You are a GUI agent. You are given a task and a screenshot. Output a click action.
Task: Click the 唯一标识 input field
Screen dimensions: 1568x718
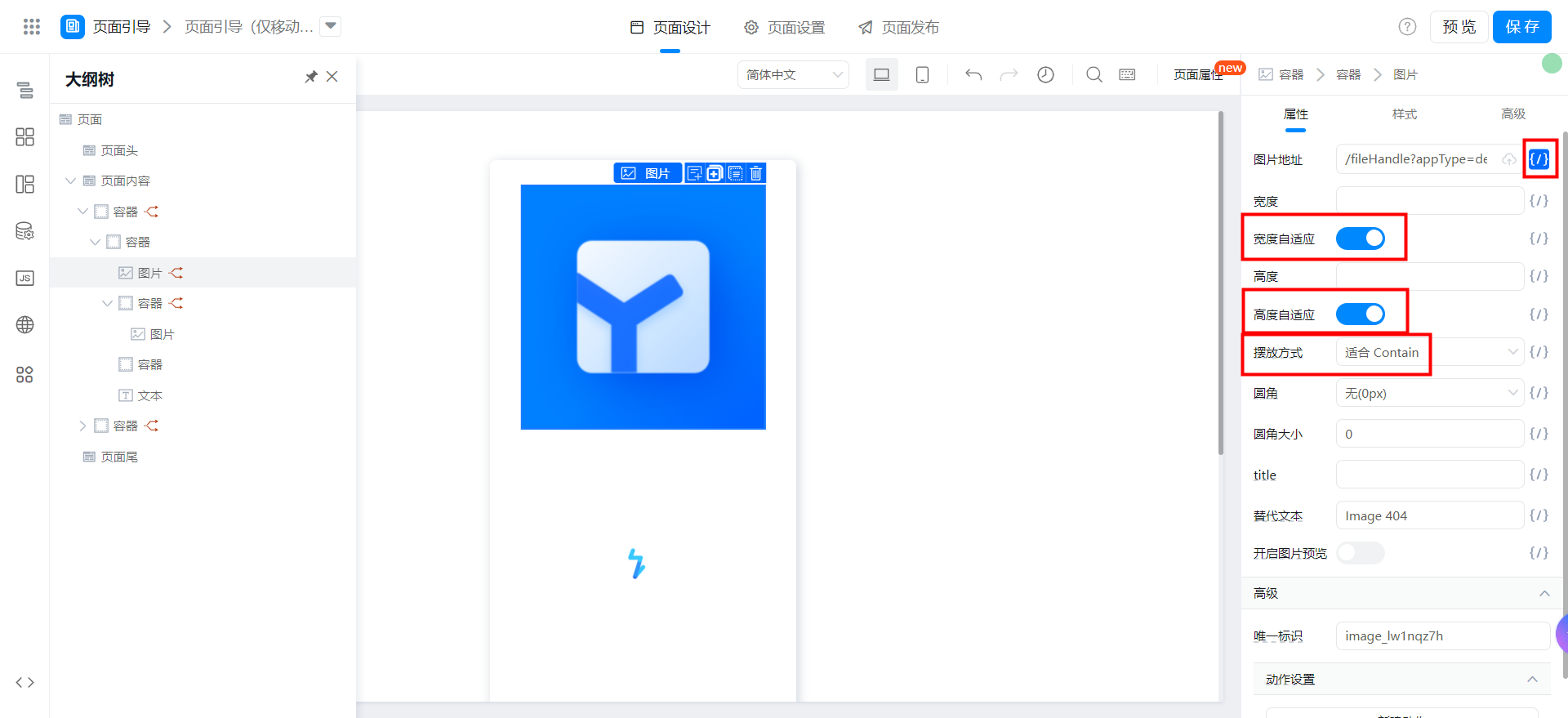(x=1443, y=635)
